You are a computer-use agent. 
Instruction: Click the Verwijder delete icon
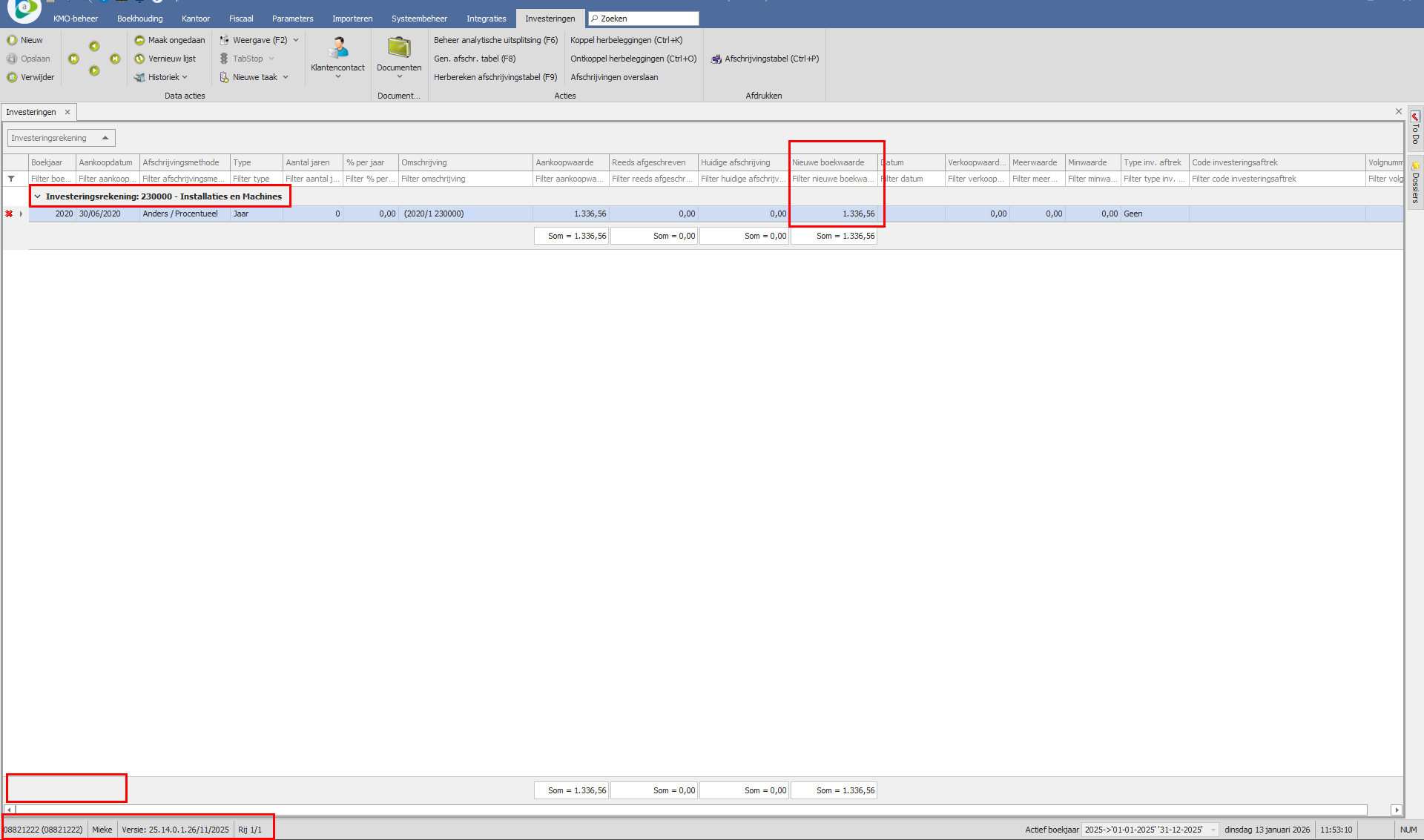12,77
